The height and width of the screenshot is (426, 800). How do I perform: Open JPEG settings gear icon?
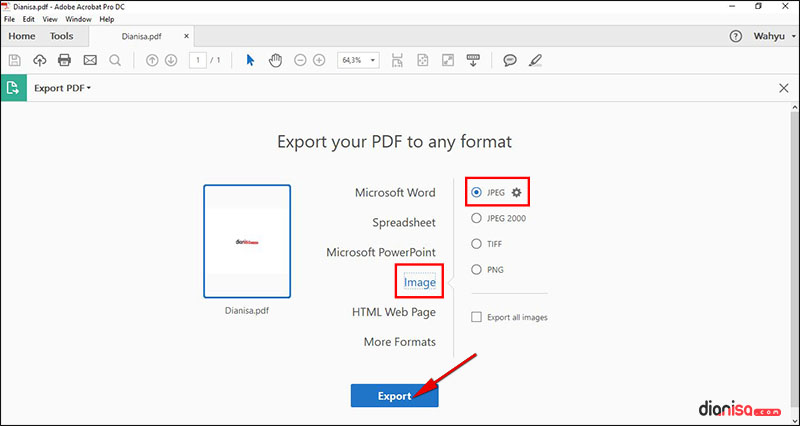pos(516,192)
